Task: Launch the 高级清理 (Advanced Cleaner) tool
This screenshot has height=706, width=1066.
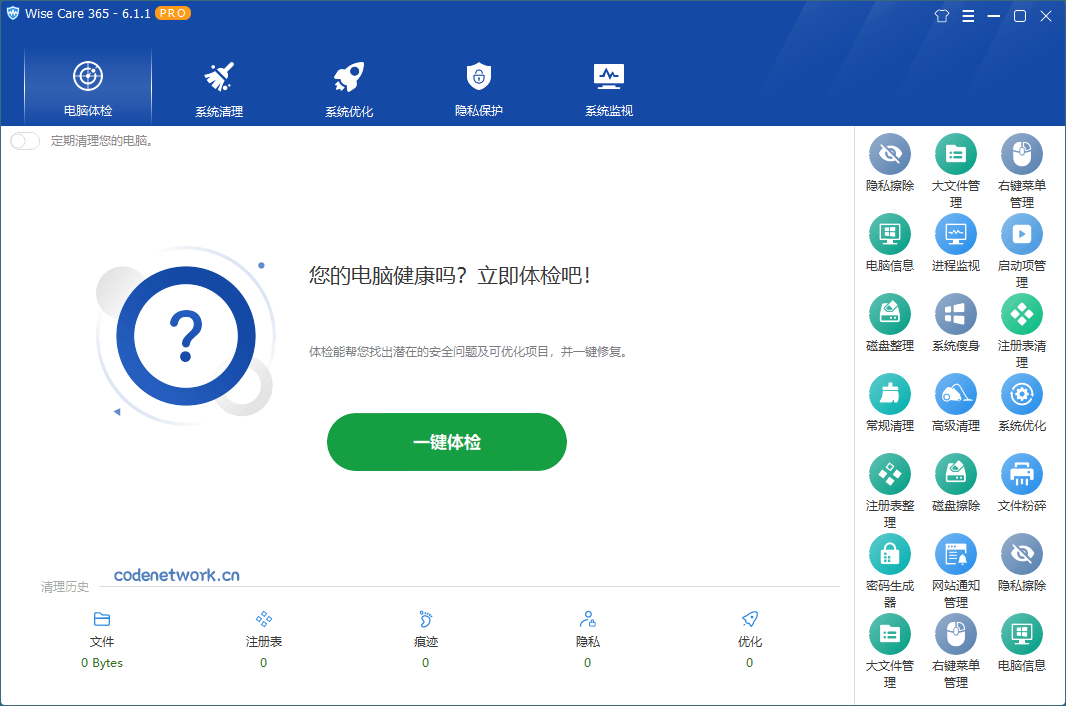Action: pyautogui.click(x=956, y=394)
